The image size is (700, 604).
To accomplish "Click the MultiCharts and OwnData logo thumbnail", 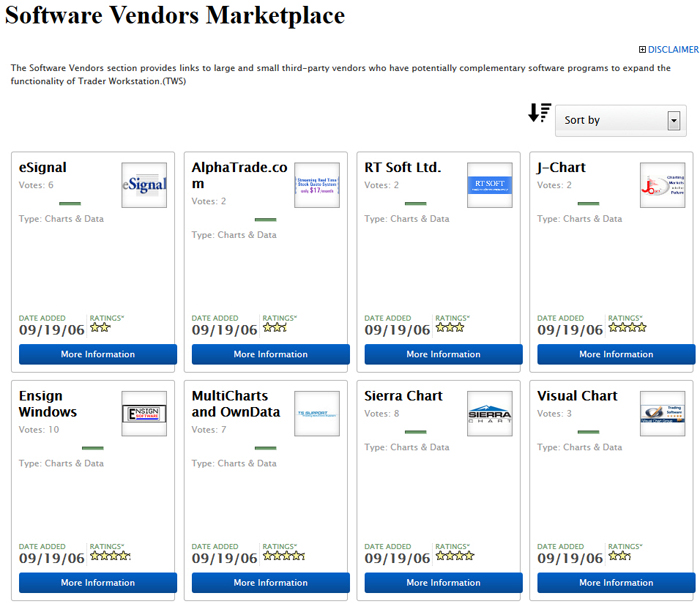I will click(x=317, y=413).
